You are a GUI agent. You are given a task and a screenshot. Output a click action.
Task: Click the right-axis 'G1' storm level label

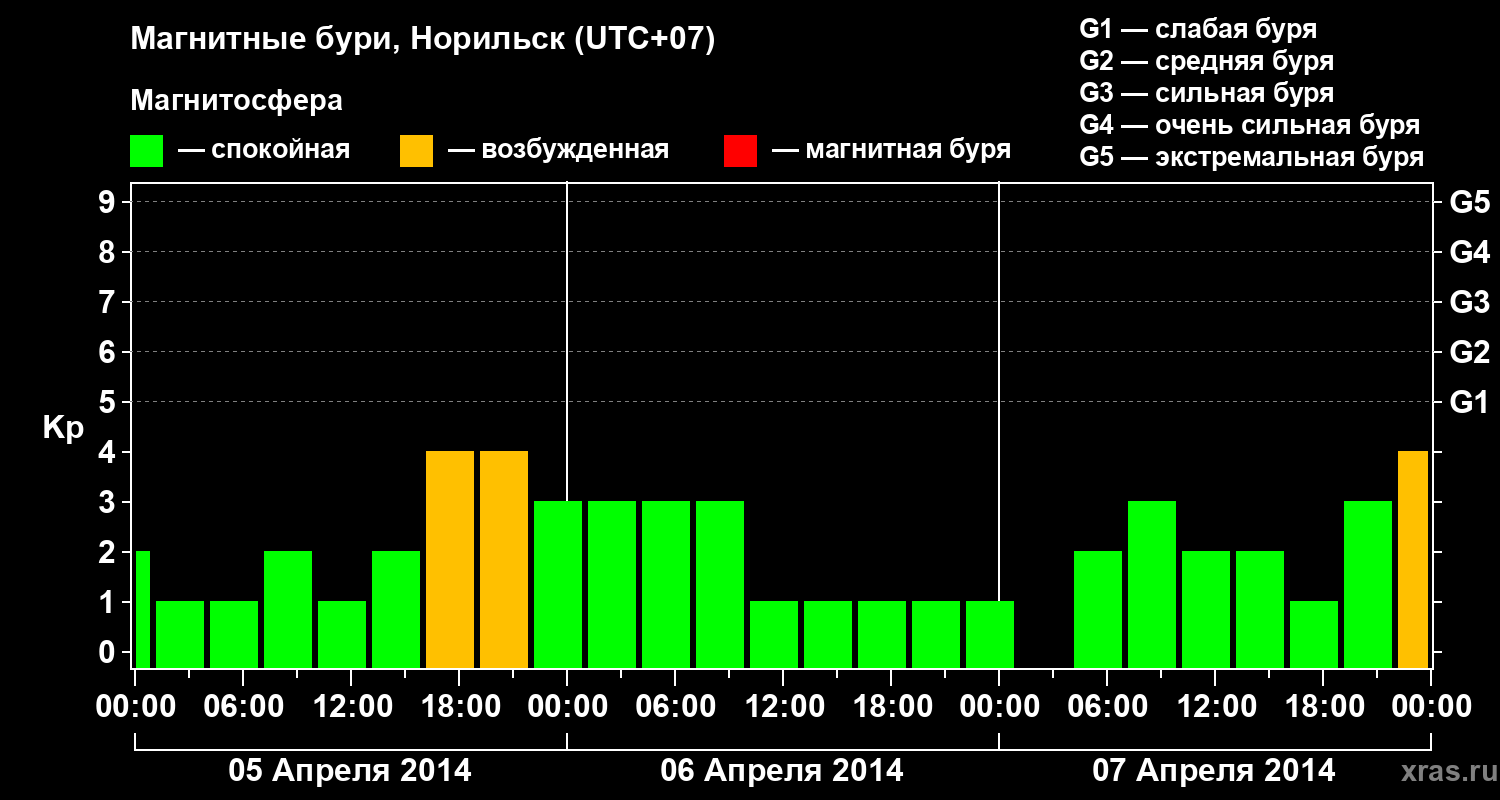coord(1469,402)
